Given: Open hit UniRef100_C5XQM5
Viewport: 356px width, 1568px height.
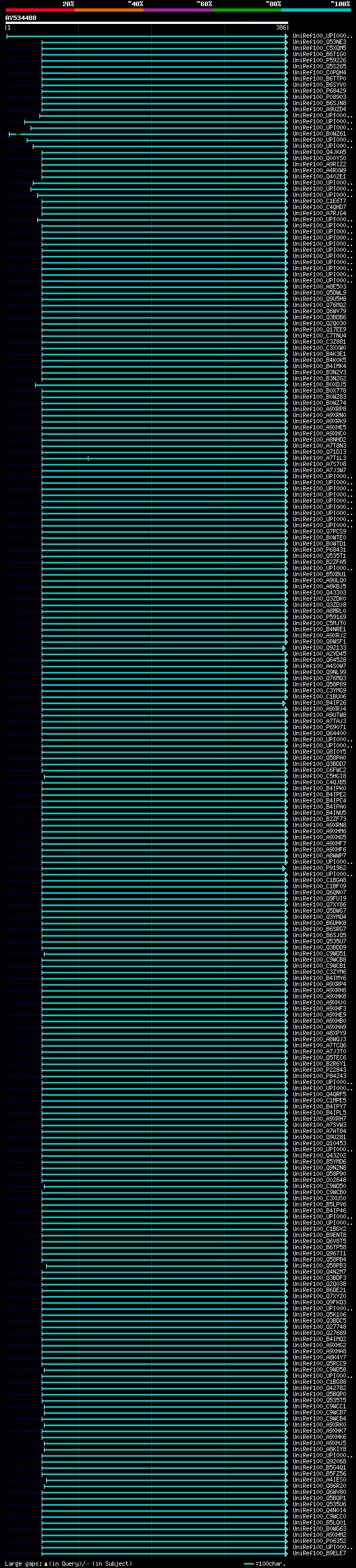Looking at the screenshot, I should [x=319, y=48].
